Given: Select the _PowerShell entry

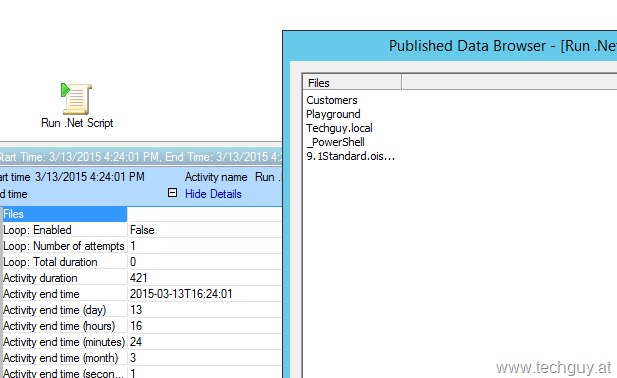Looking at the screenshot, I should [x=335, y=142].
